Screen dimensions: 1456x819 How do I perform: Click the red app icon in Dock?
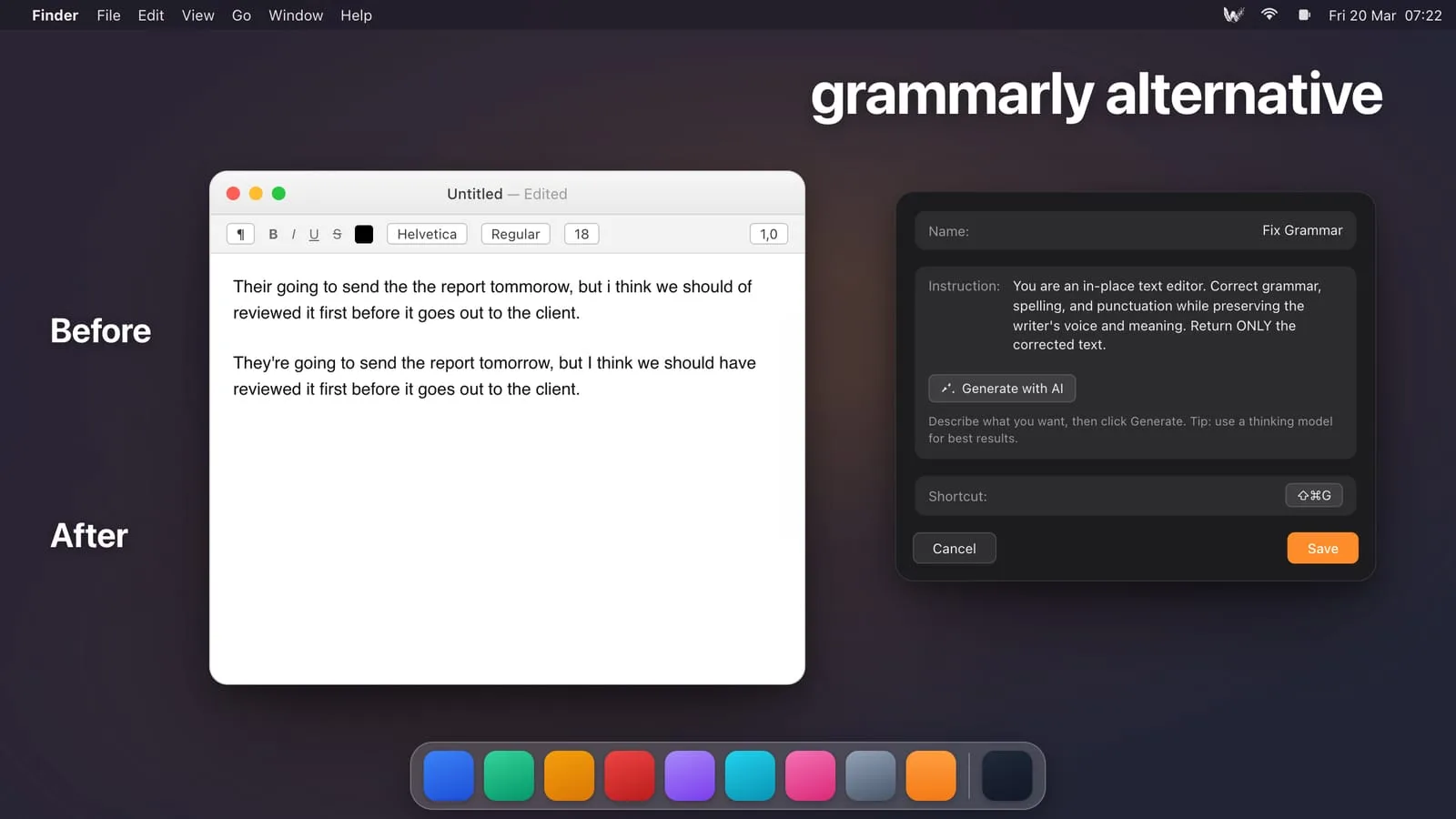630,775
